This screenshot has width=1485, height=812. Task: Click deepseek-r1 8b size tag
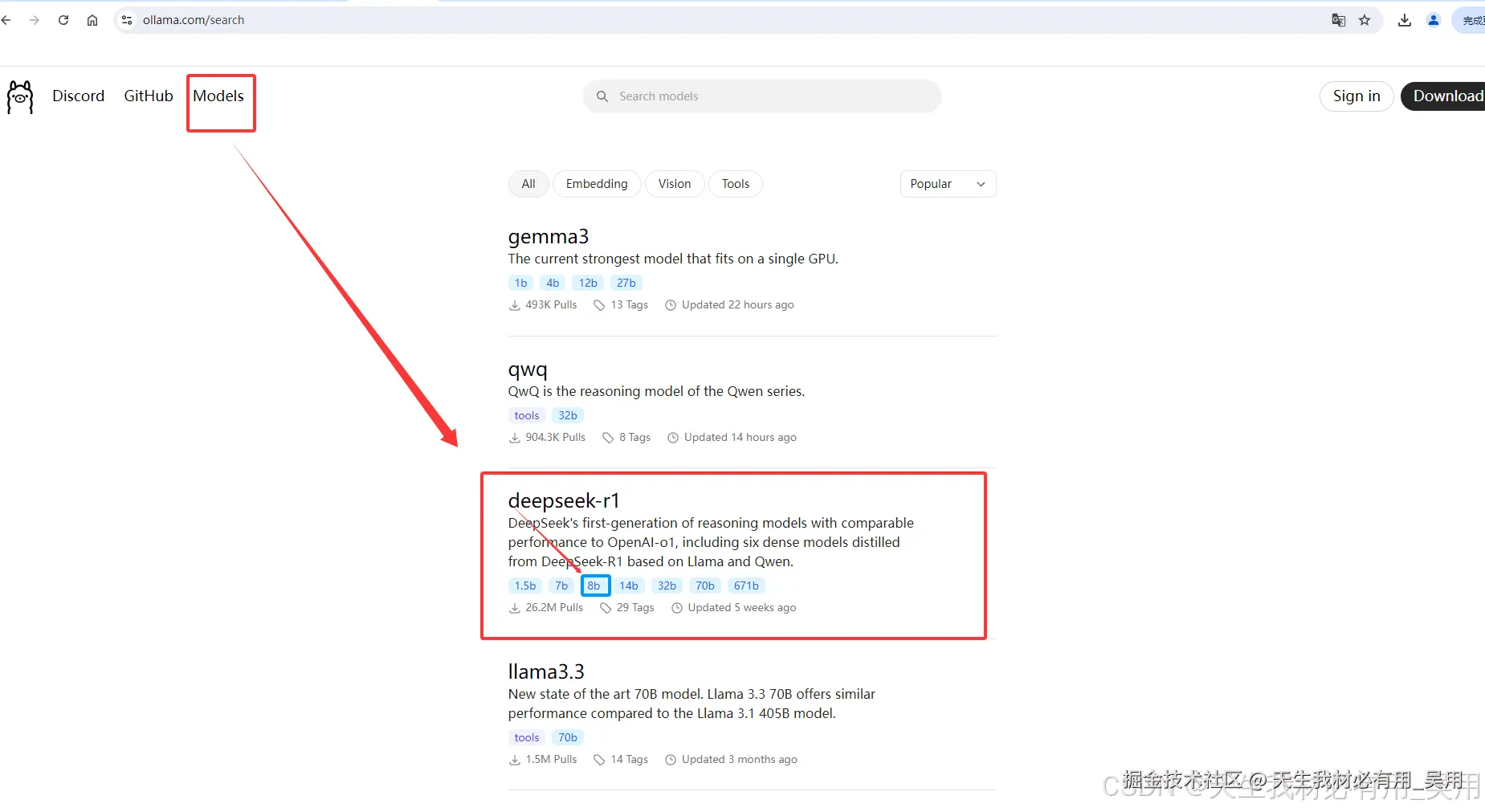[594, 586]
